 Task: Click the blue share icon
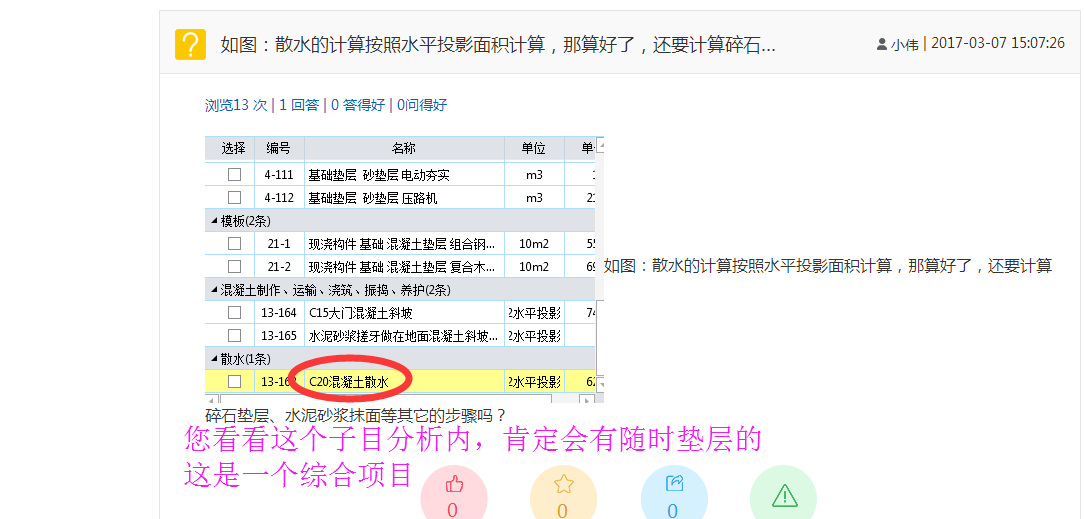click(674, 483)
